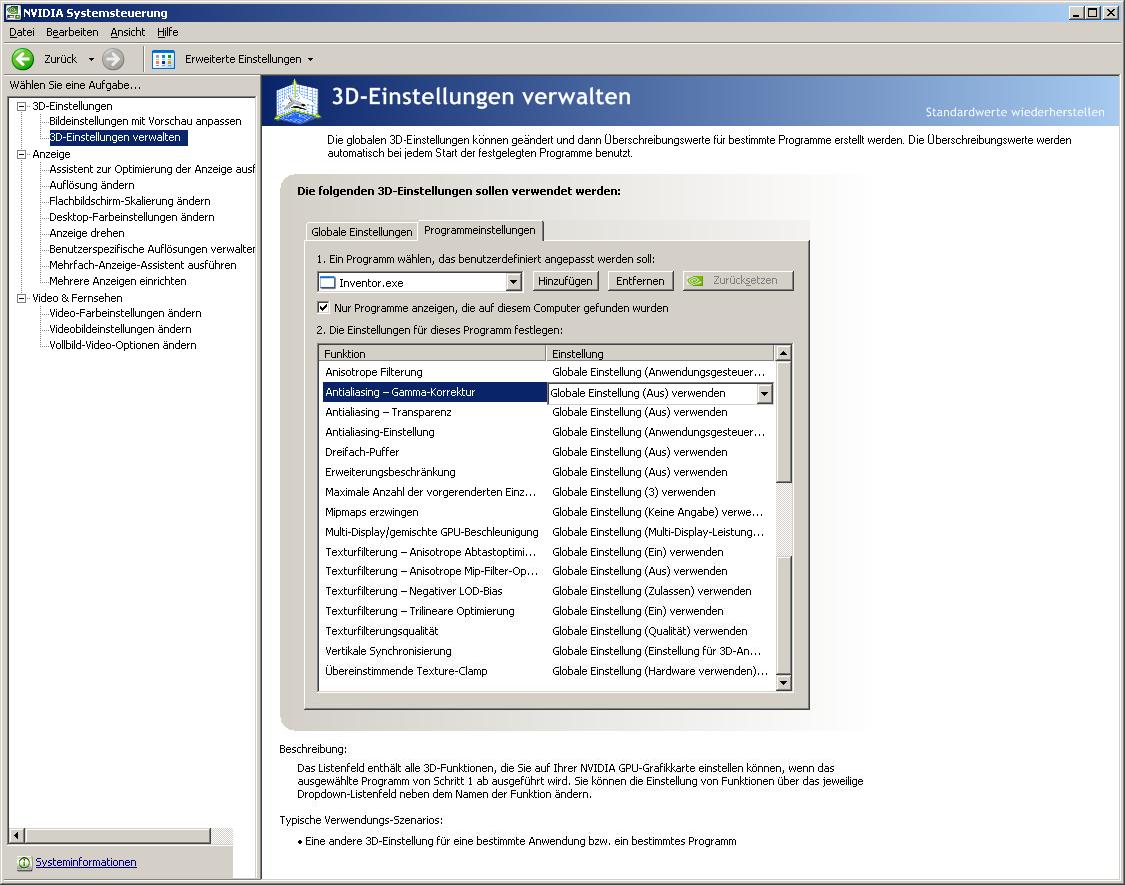
Task: Switch to Globale Einstellungen tab
Action: pos(362,232)
